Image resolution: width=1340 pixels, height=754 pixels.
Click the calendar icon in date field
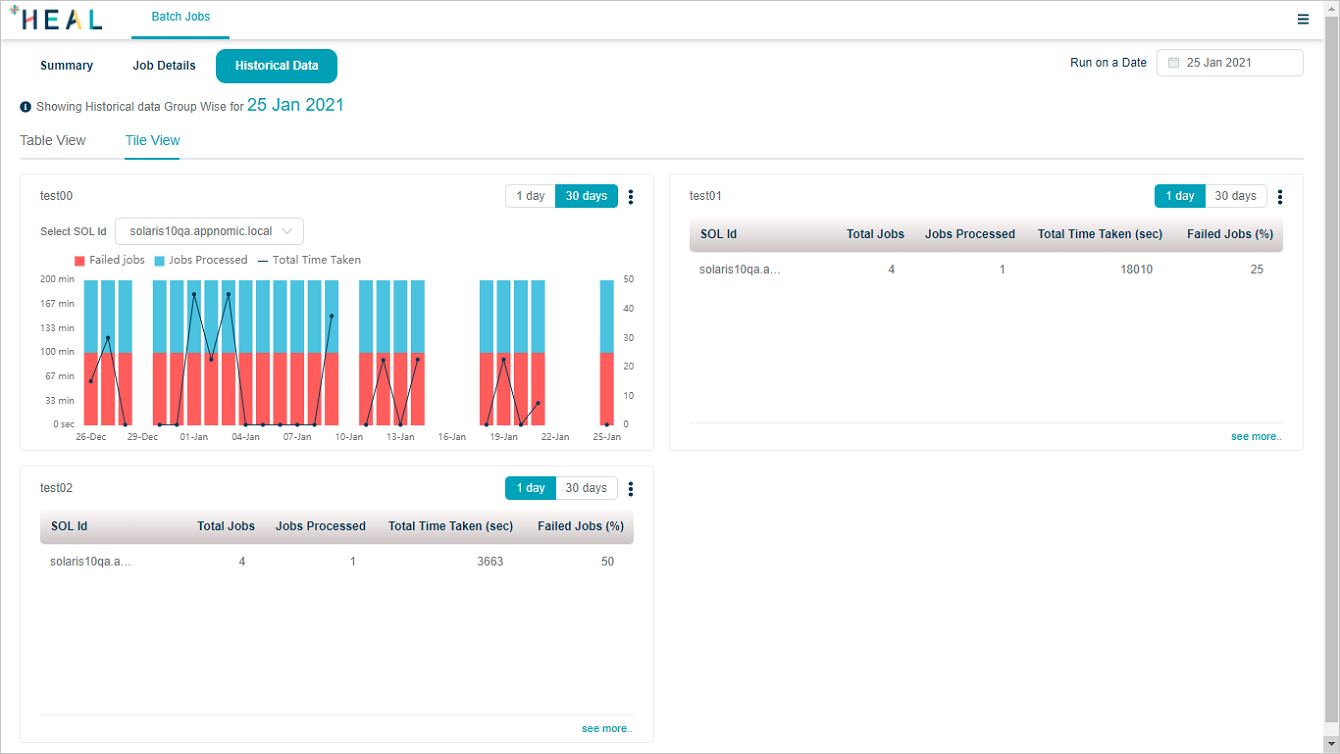[x=1174, y=63]
